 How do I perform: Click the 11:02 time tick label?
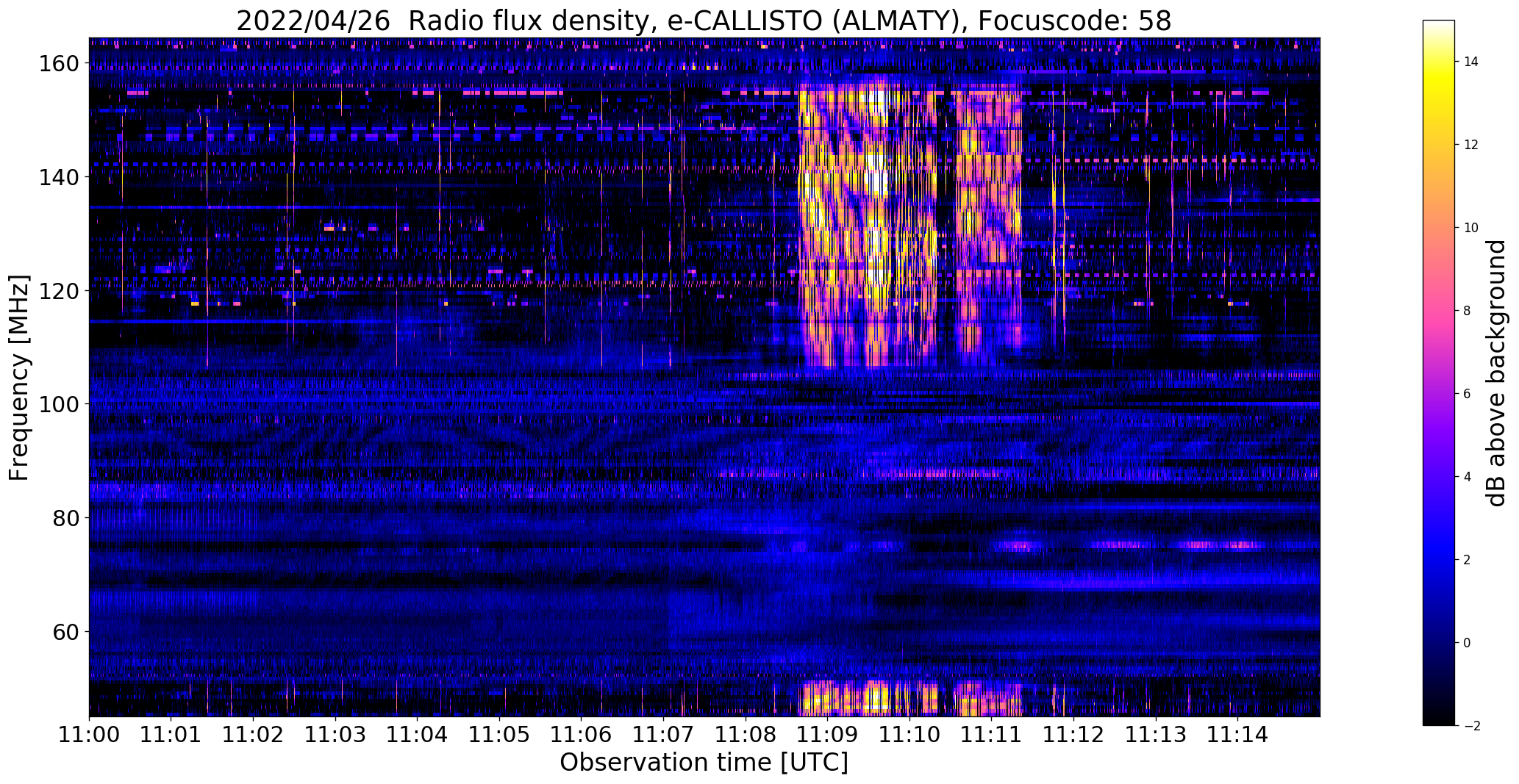pos(253,735)
